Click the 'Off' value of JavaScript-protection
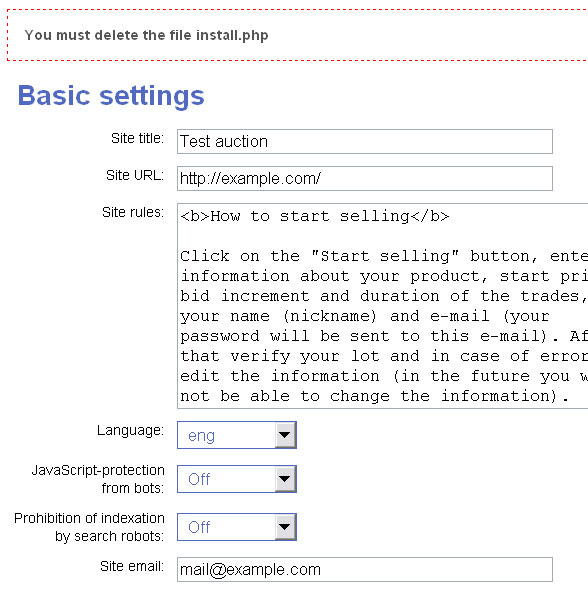588x590 pixels. 199,479
